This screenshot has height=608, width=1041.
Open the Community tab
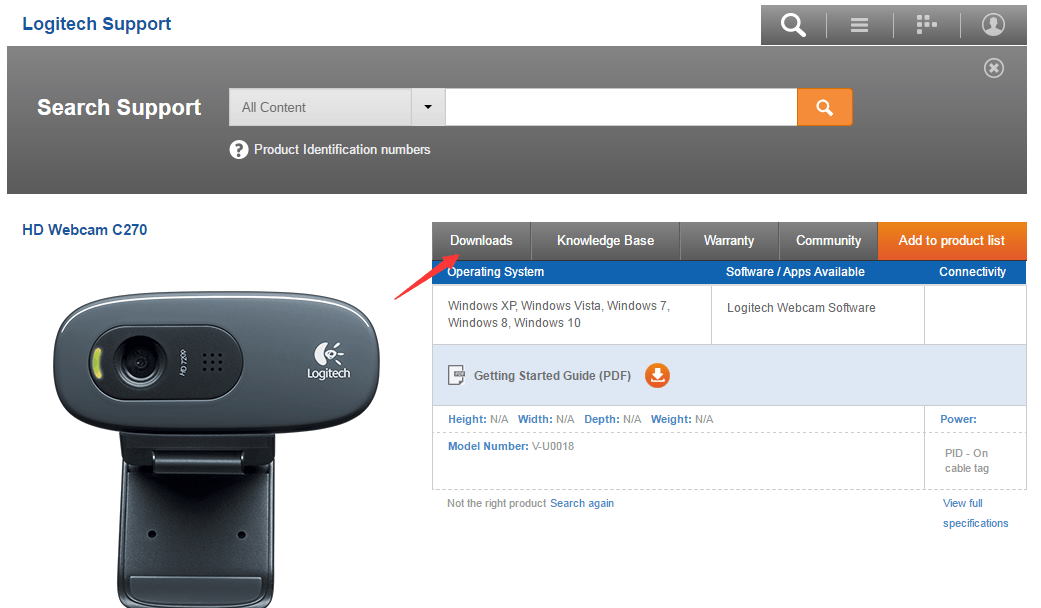click(829, 241)
